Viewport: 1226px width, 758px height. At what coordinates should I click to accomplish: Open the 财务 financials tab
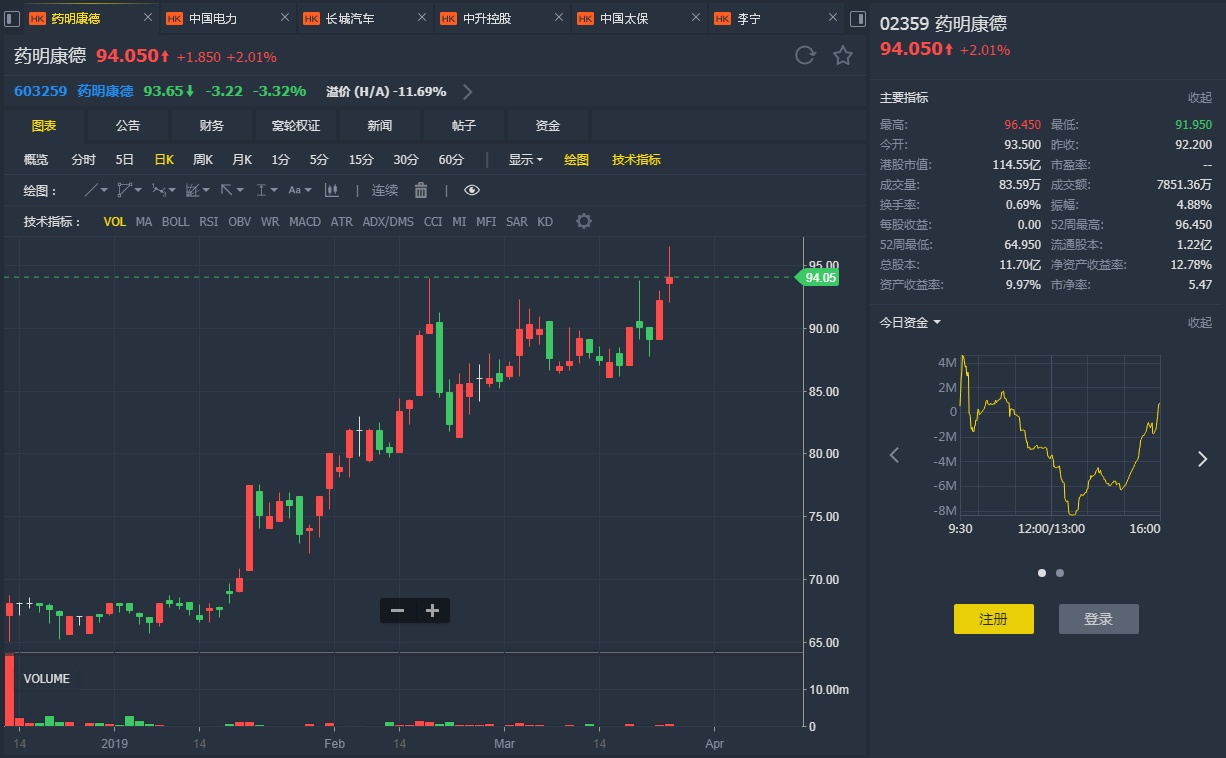click(212, 126)
